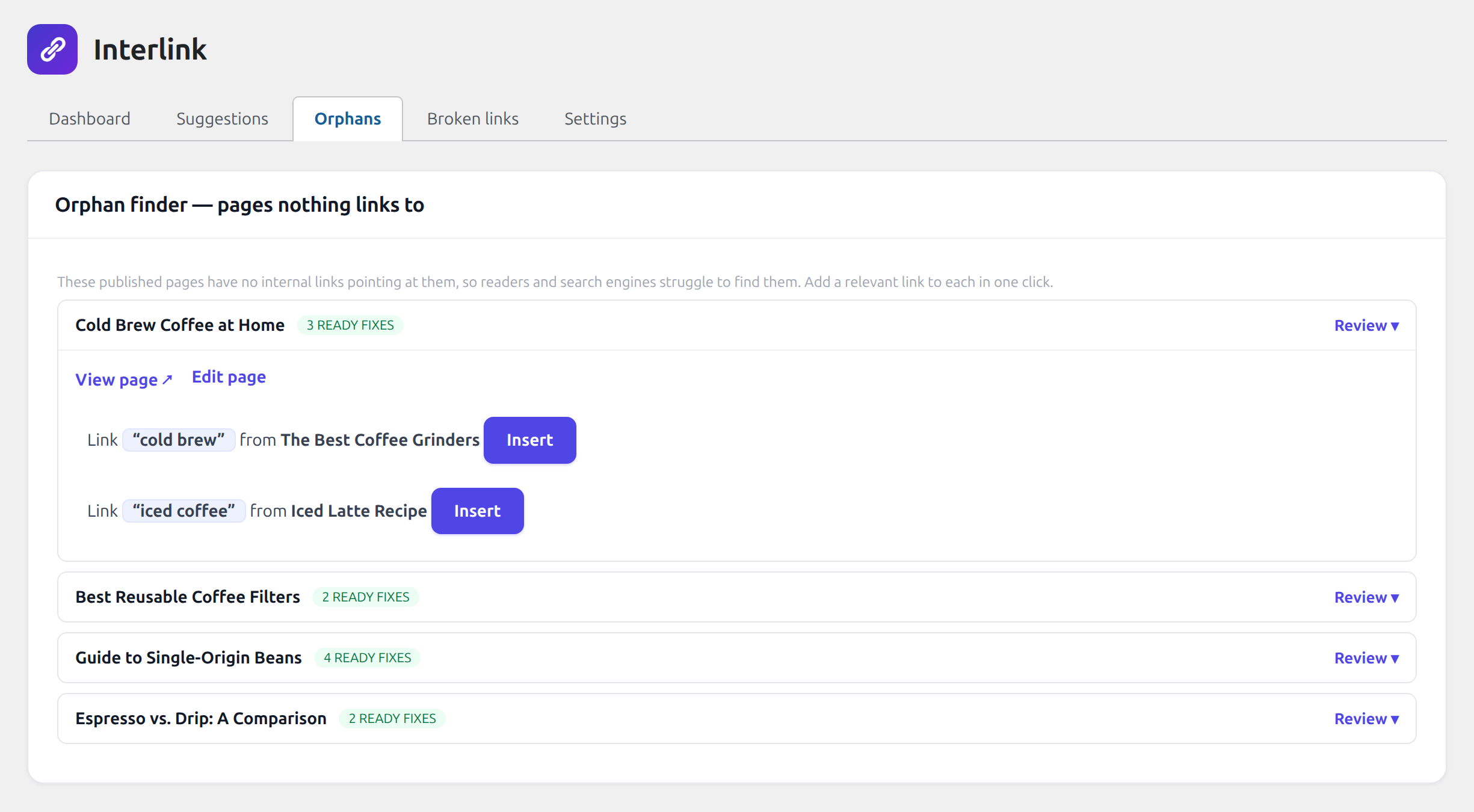Image resolution: width=1474 pixels, height=812 pixels.
Task: Click the Espresso vs. Drip: A Comparison title
Action: tap(201, 719)
